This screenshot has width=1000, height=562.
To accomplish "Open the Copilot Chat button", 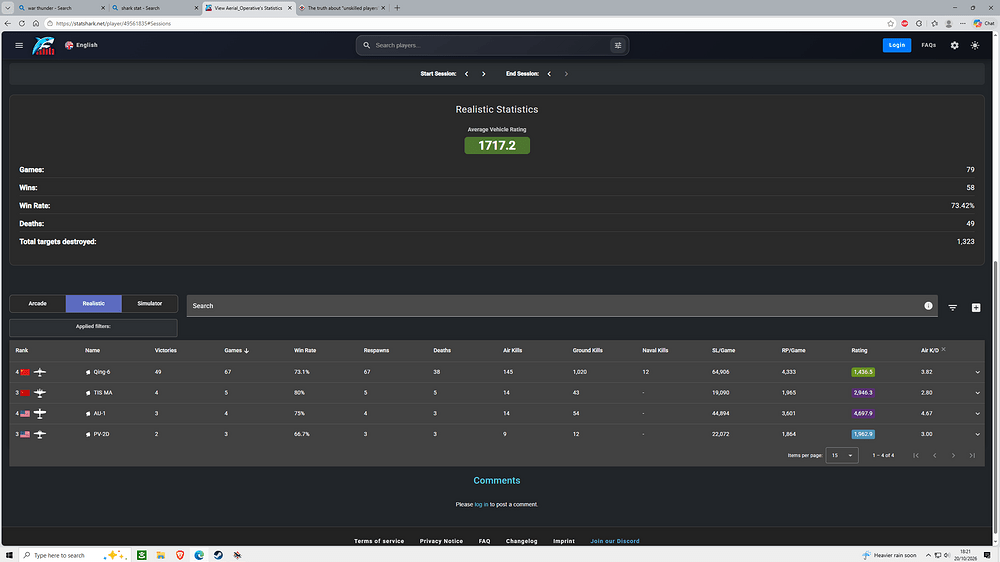I will (x=984, y=24).
